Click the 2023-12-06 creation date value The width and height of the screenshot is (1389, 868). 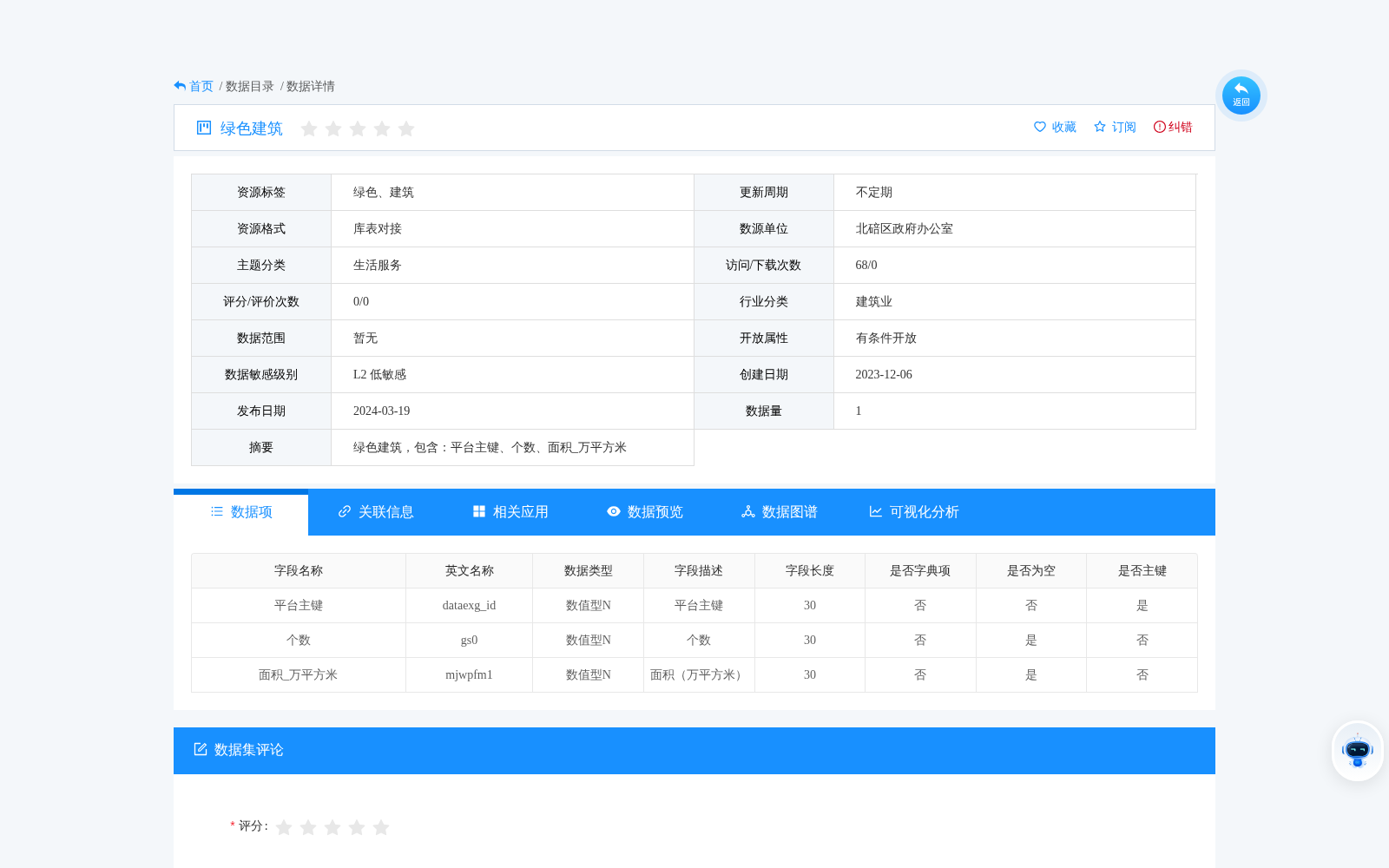(884, 375)
